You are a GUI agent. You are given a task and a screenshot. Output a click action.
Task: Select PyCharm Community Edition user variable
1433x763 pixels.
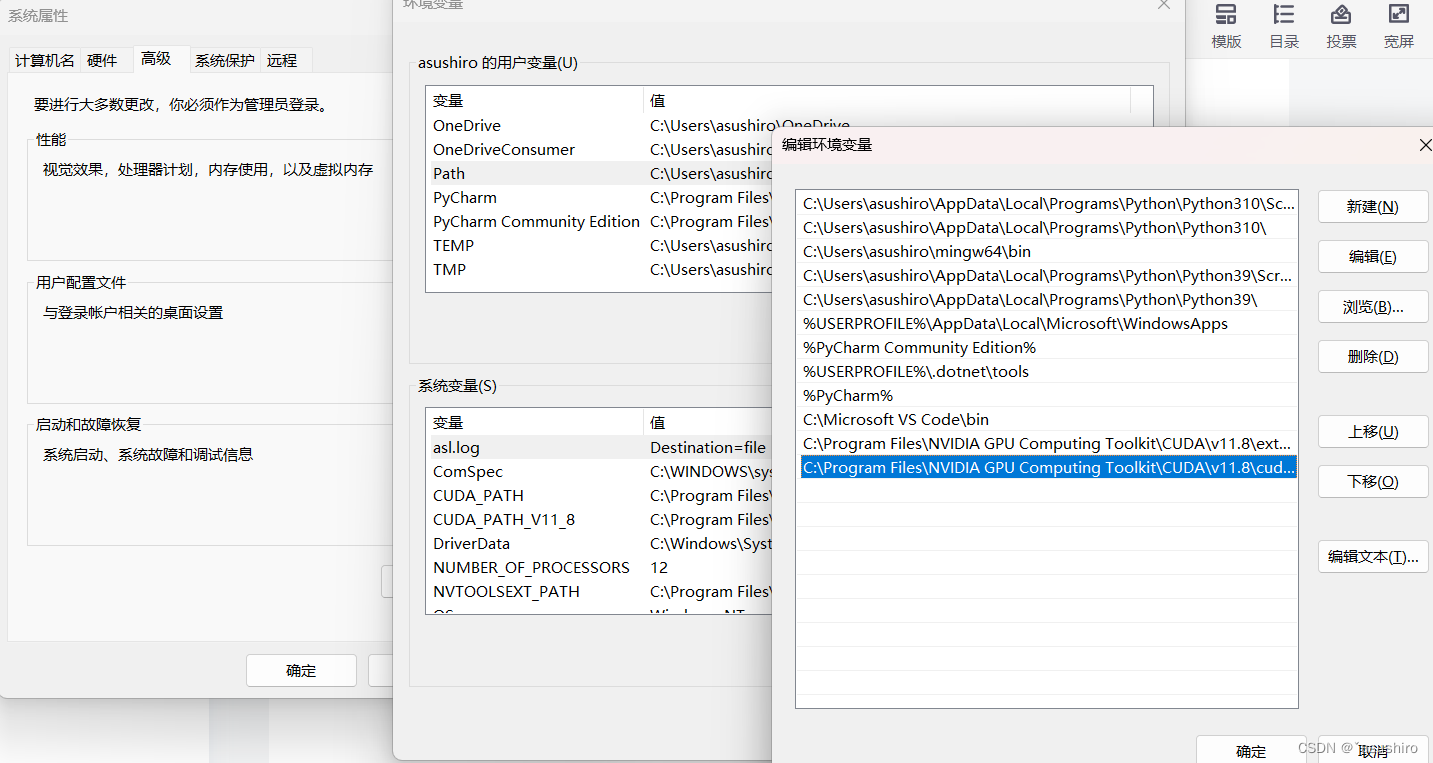pos(602,222)
